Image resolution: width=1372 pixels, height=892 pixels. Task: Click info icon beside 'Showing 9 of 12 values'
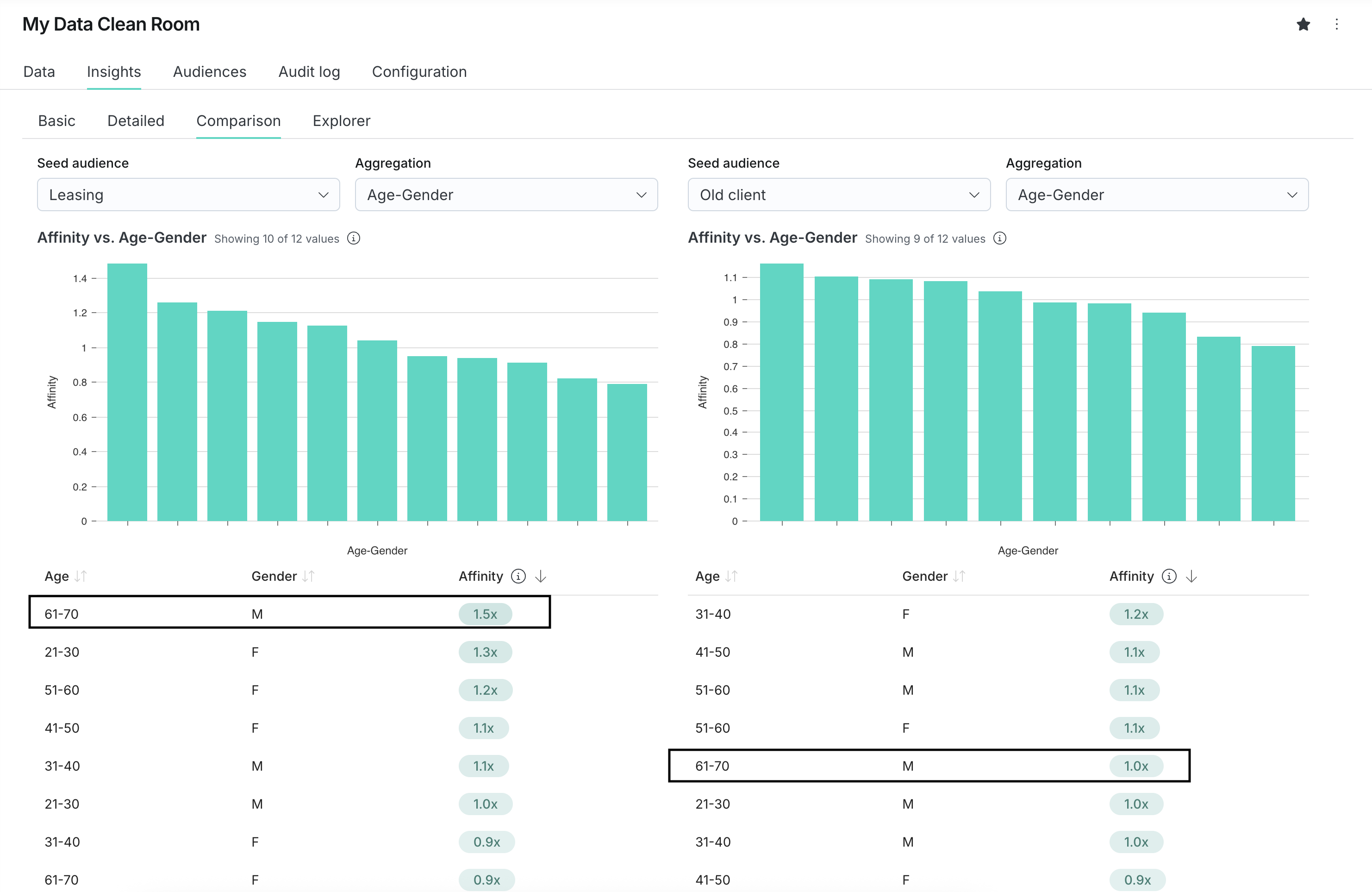point(1000,238)
